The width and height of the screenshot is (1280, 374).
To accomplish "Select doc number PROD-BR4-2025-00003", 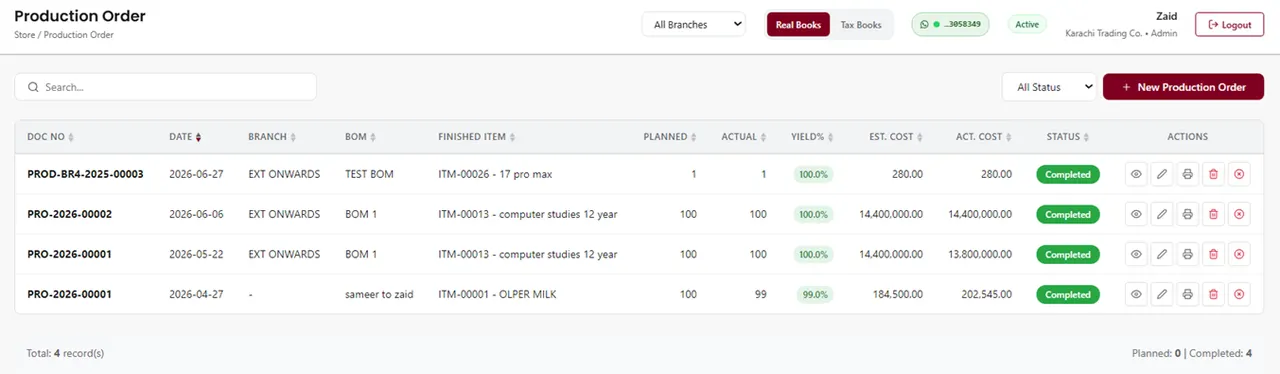I will pos(85,174).
